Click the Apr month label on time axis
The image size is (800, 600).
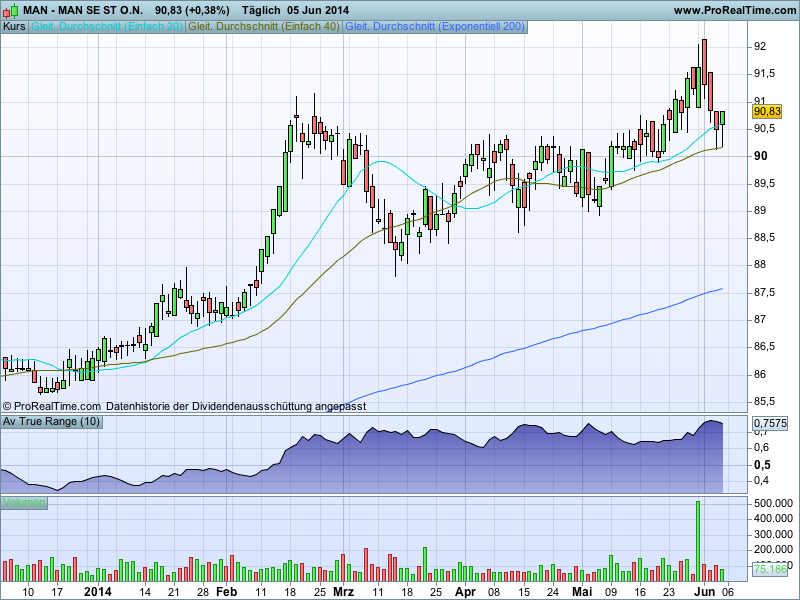coord(465,592)
